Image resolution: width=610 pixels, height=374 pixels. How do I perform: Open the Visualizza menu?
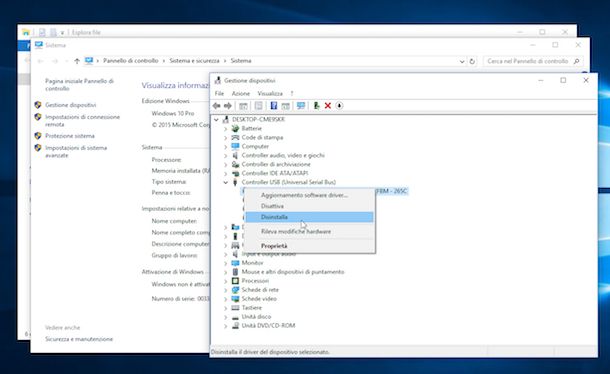(270, 93)
